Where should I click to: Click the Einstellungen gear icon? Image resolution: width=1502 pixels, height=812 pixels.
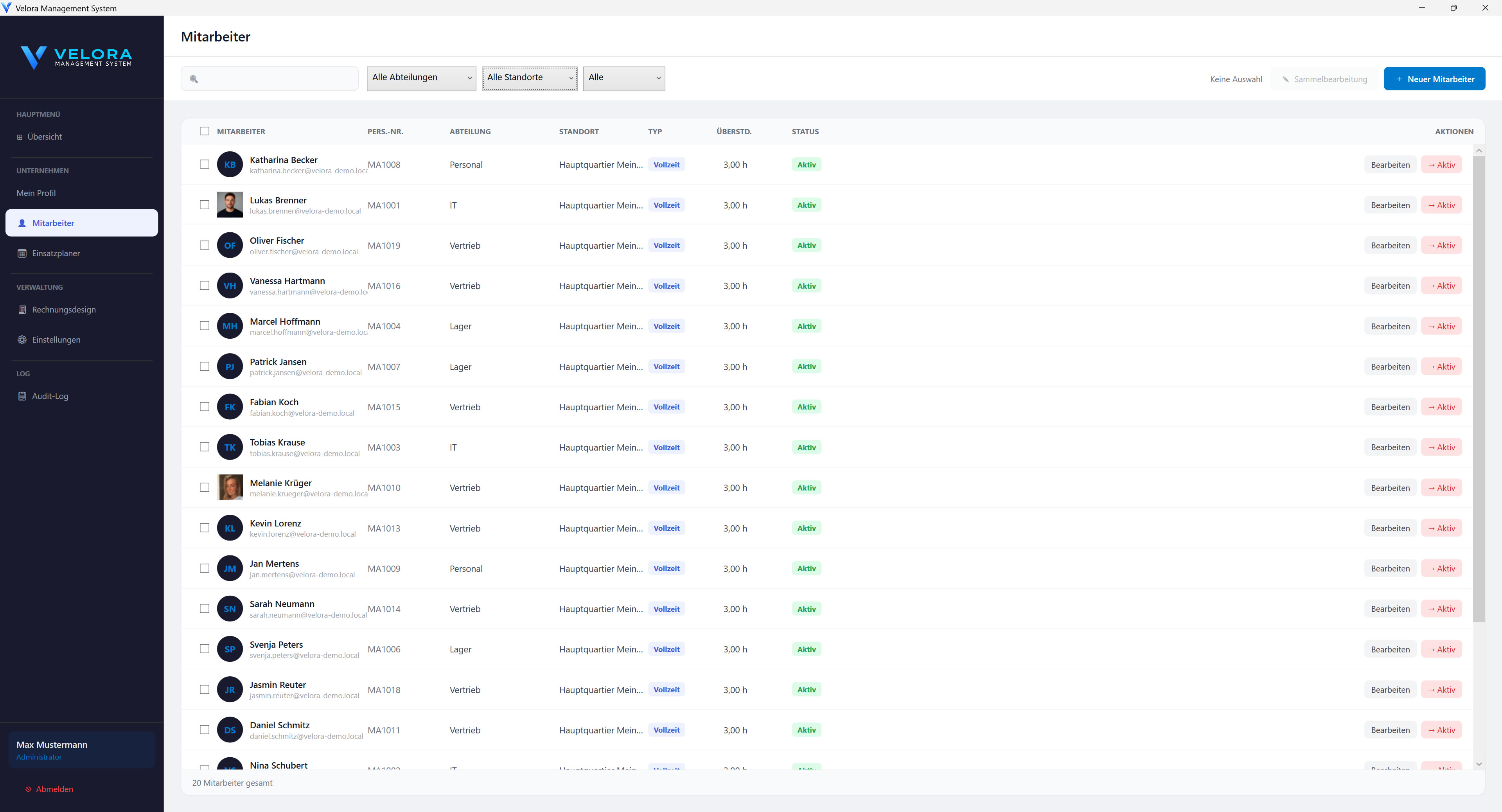coord(22,340)
